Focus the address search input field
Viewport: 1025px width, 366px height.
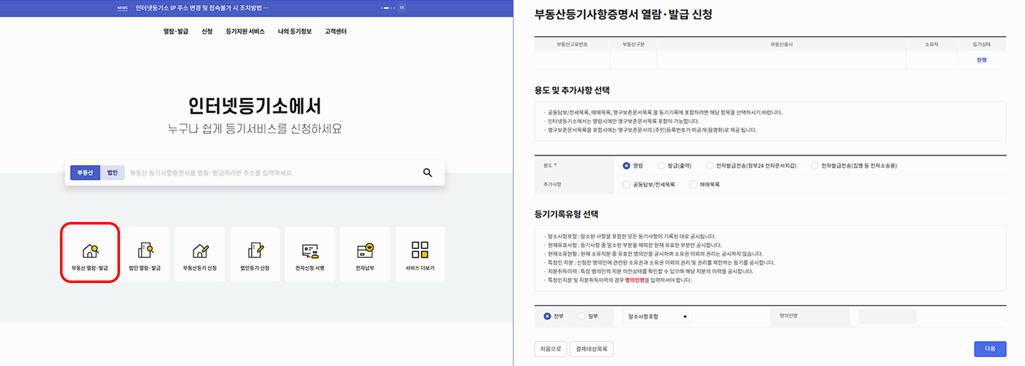point(271,173)
